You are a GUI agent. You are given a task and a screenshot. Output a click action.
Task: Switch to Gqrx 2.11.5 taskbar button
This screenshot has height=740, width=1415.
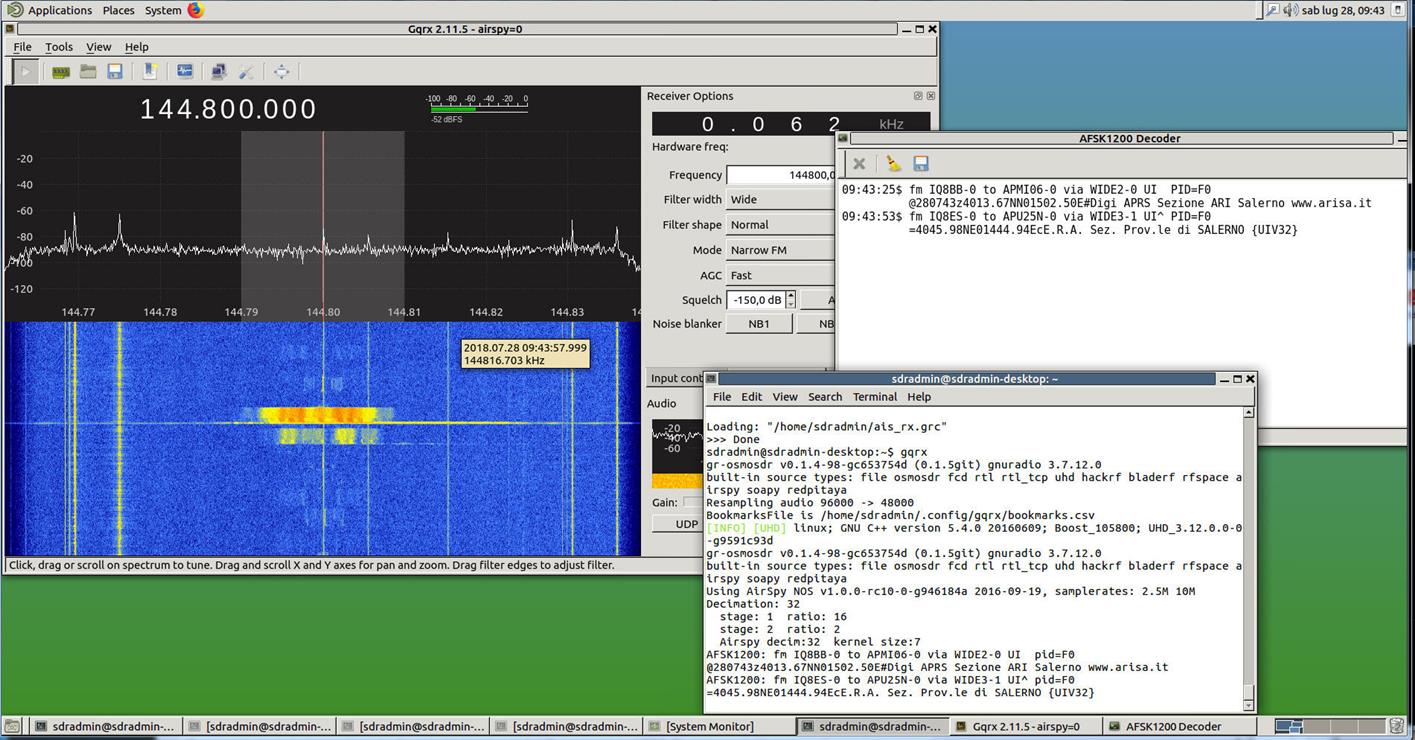pos(1024,726)
